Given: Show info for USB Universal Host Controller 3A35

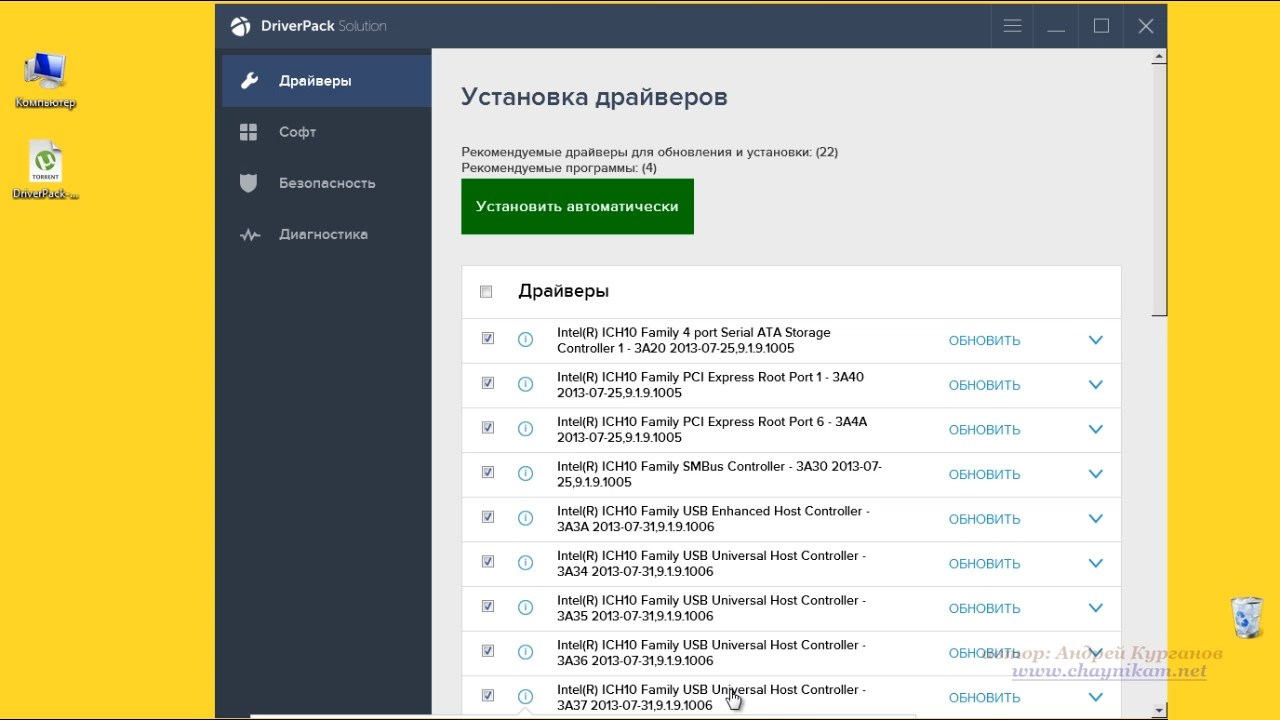Looking at the screenshot, I should [x=525, y=608].
